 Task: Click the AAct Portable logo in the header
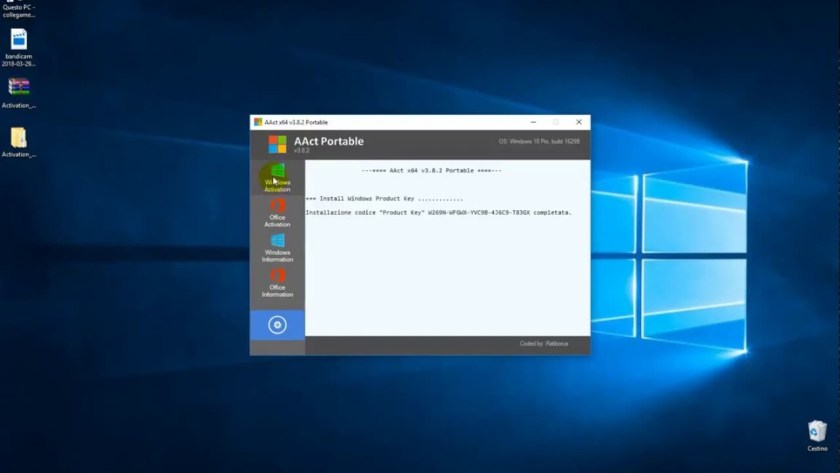(278, 144)
